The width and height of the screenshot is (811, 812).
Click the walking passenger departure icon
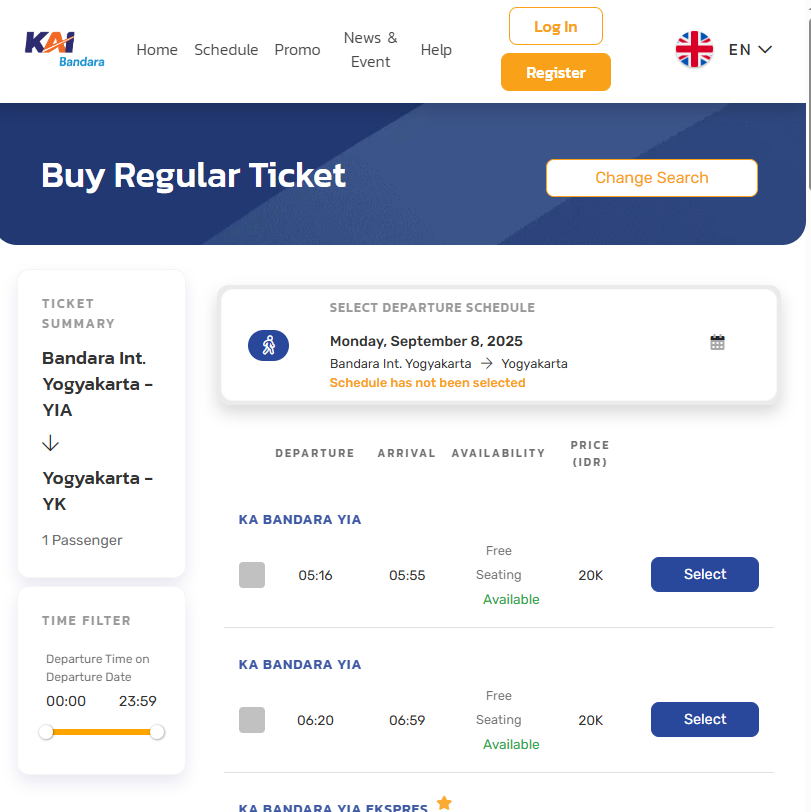click(x=268, y=346)
